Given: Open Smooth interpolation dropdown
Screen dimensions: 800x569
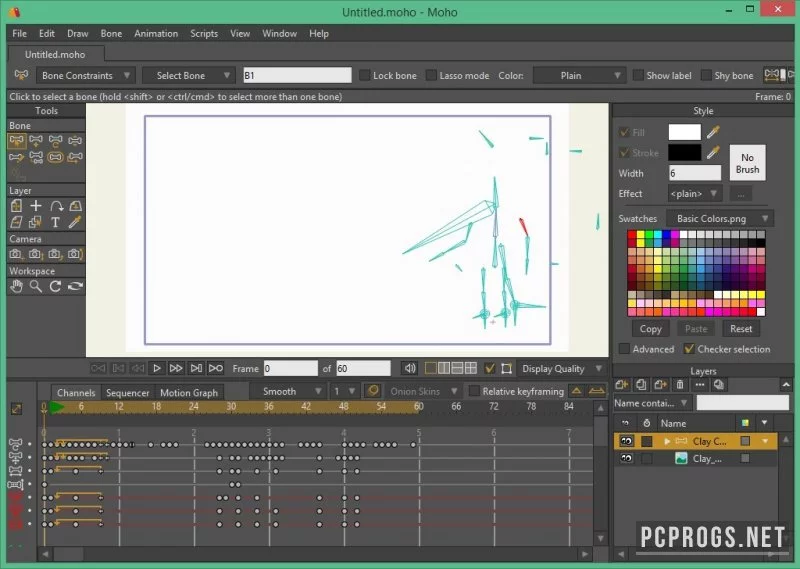Looking at the screenshot, I should [x=287, y=391].
